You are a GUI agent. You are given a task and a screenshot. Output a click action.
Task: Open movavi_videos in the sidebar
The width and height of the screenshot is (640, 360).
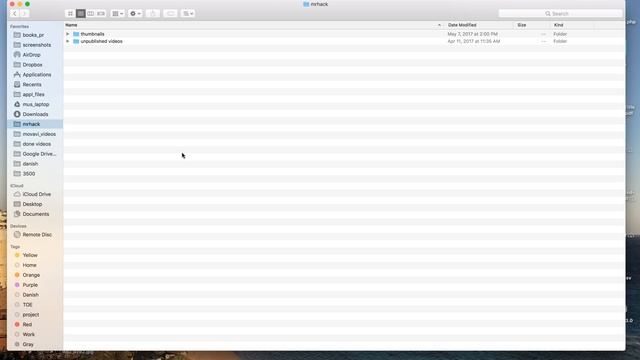coord(35,134)
